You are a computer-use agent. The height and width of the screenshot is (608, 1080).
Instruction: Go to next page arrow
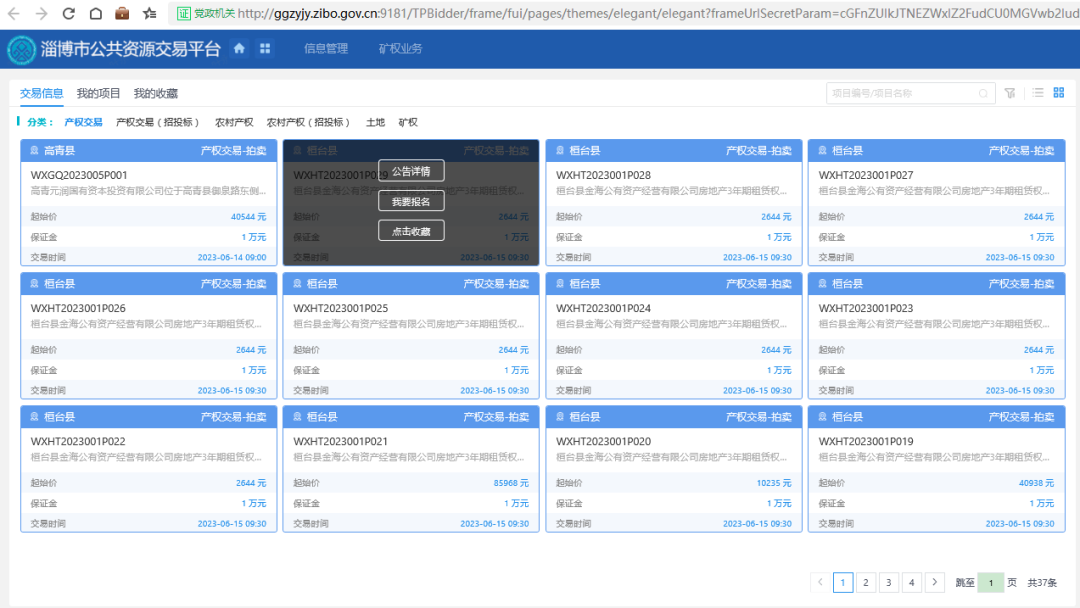[x=935, y=583]
